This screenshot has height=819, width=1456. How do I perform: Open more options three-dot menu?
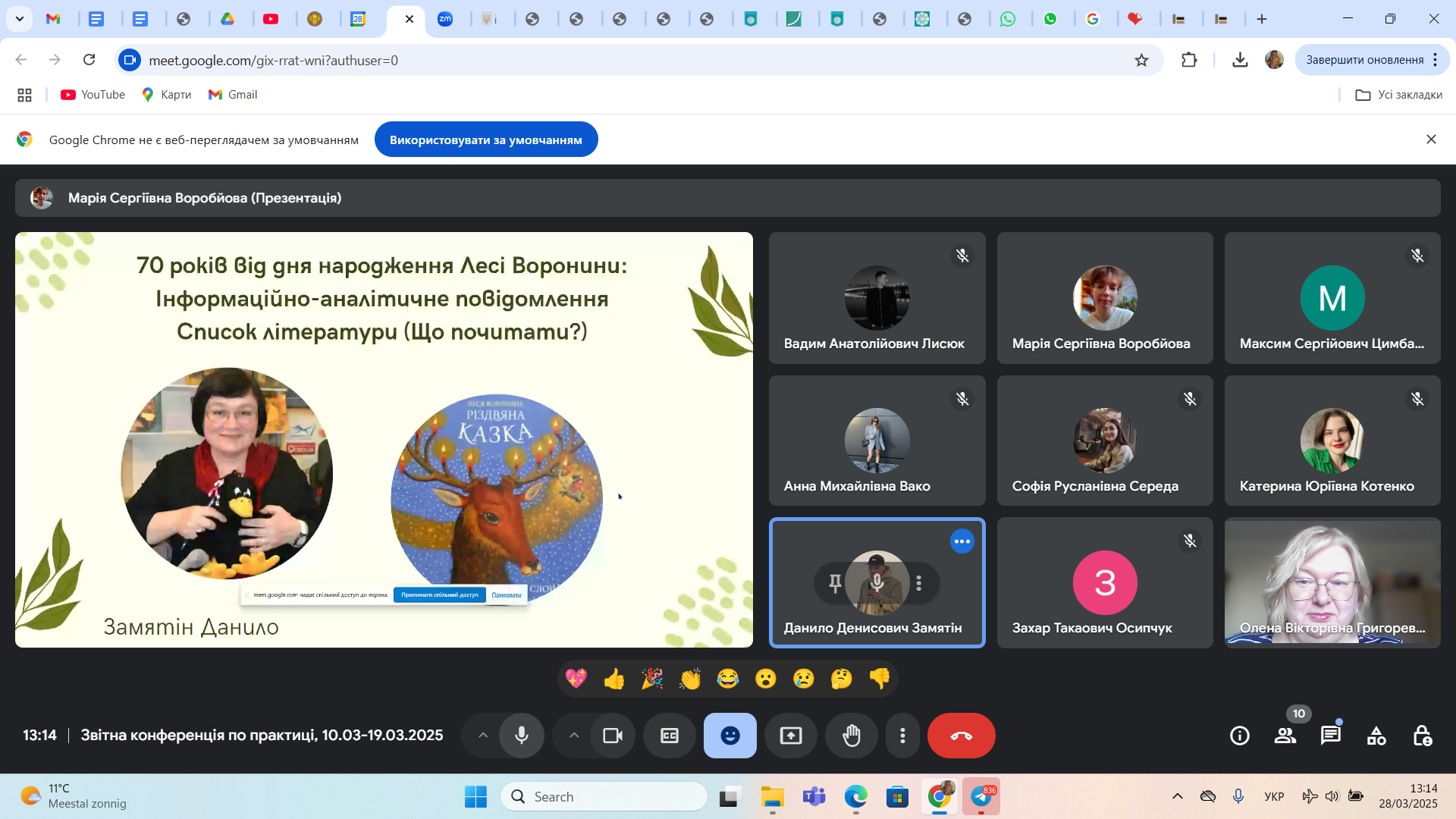pos(902,736)
